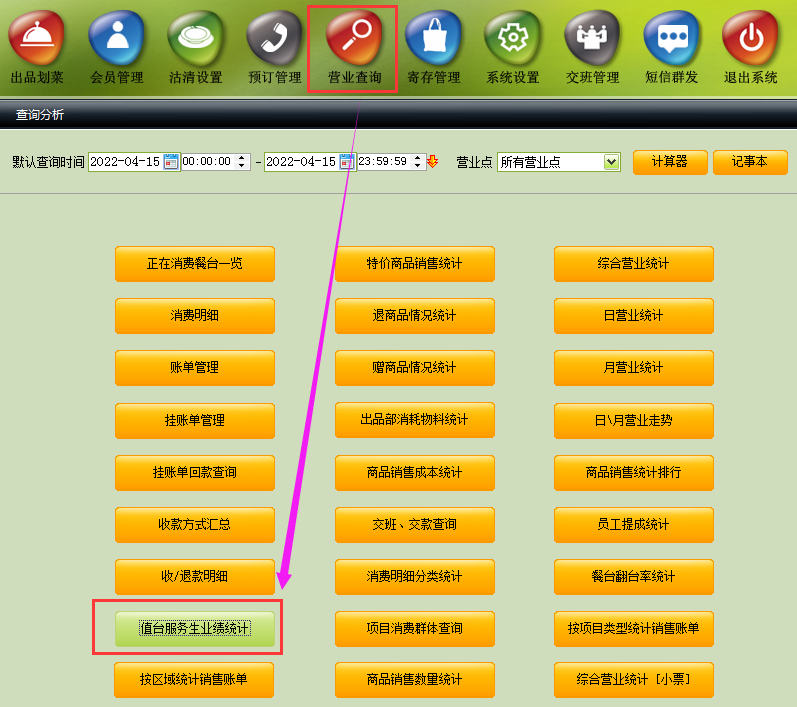The image size is (797, 707).
Task: Open 项目消费群体查询
Action: click(x=415, y=629)
